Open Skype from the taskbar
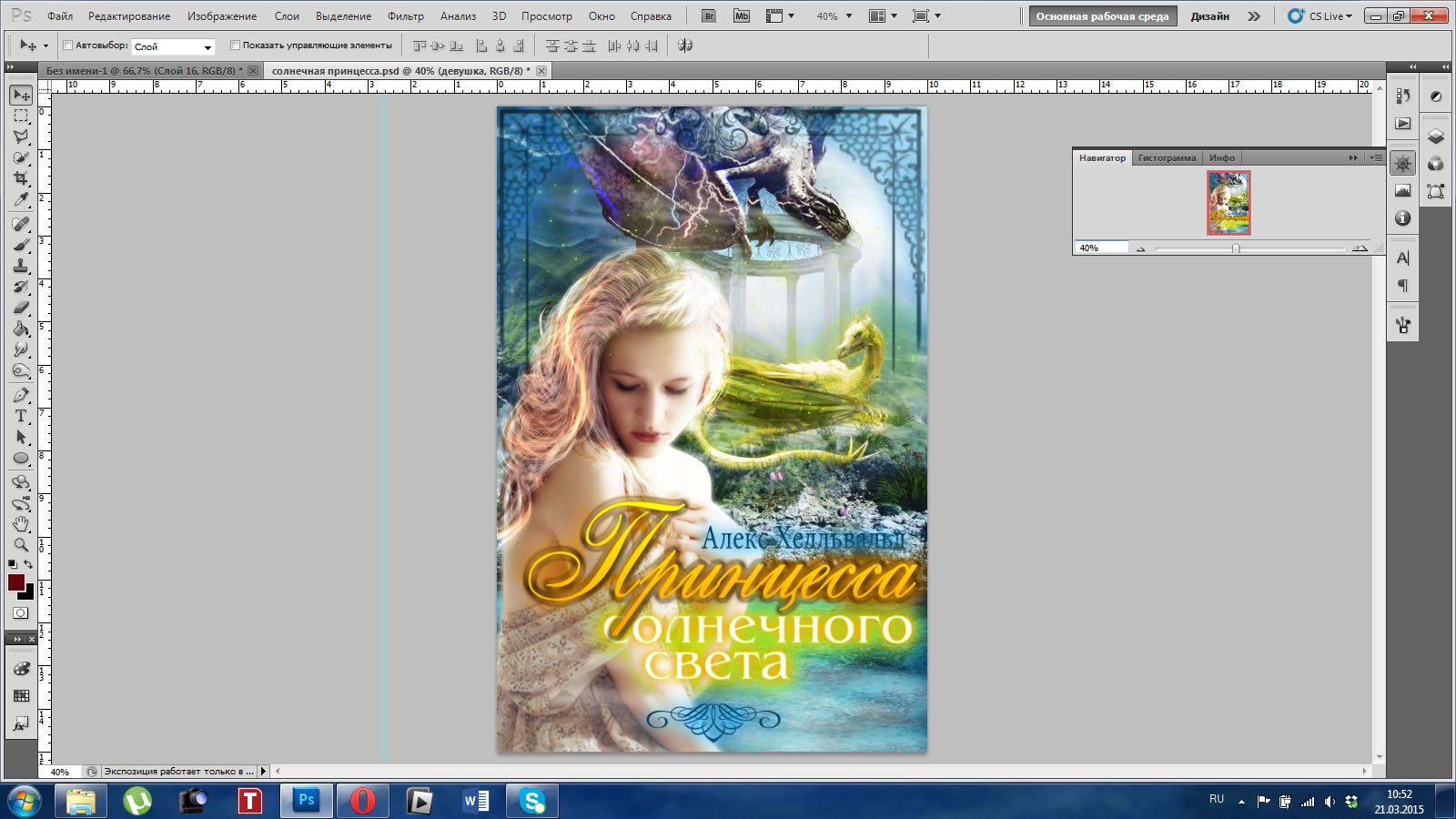The height and width of the screenshot is (819, 1456). coord(532,801)
